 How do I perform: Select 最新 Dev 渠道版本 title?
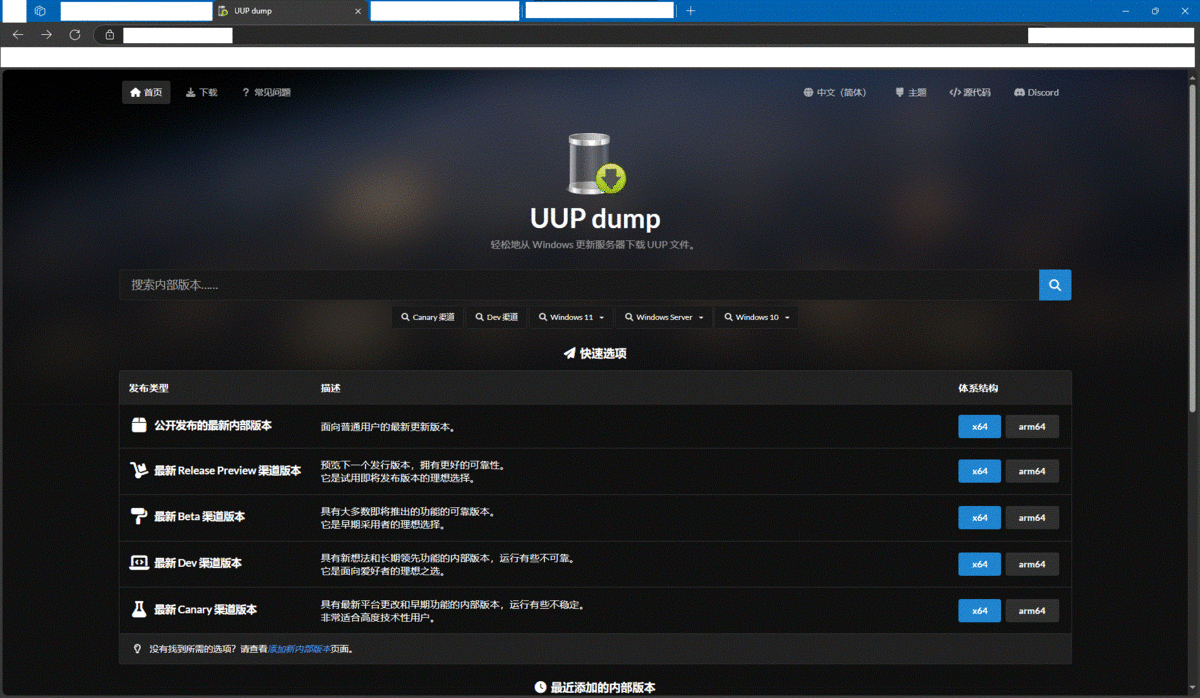click(x=198, y=563)
